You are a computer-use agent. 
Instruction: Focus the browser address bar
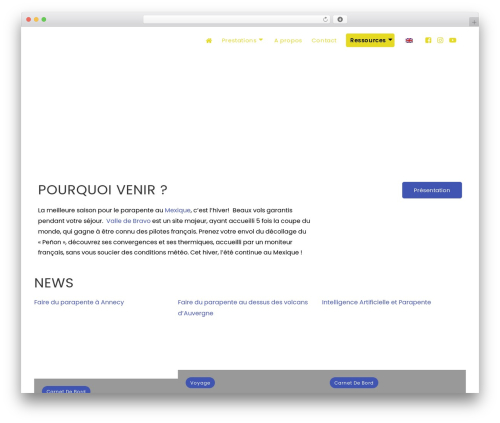[x=237, y=20]
